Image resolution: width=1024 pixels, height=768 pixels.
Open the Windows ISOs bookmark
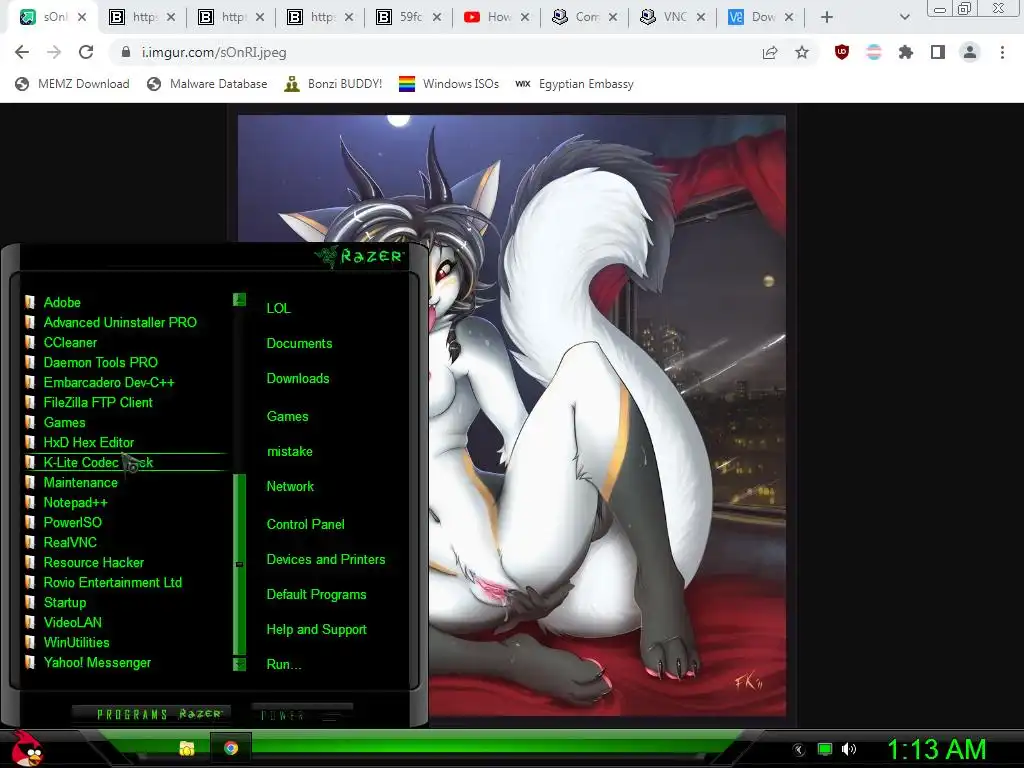449,84
